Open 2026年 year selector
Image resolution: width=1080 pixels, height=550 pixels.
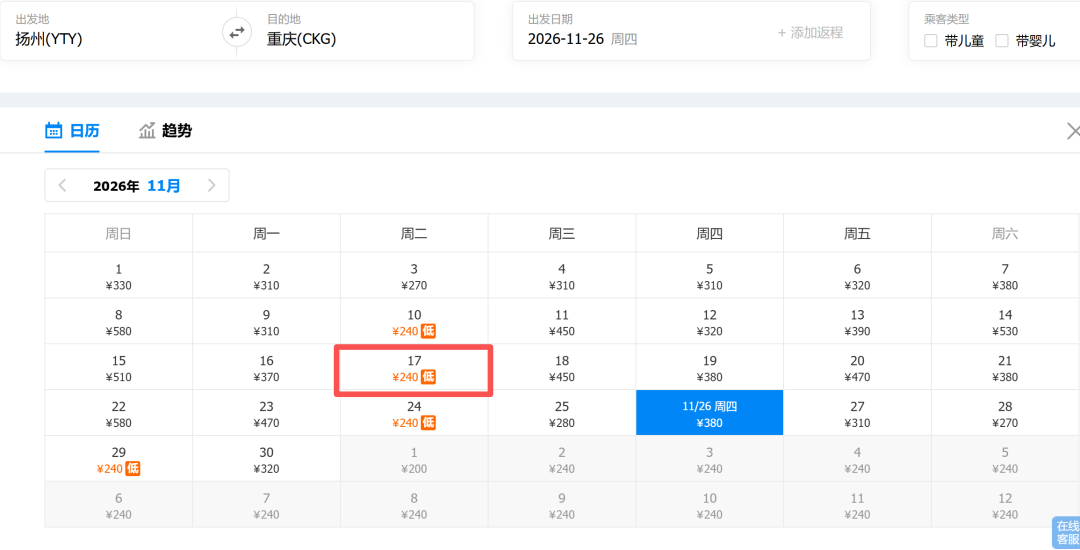tap(116, 186)
